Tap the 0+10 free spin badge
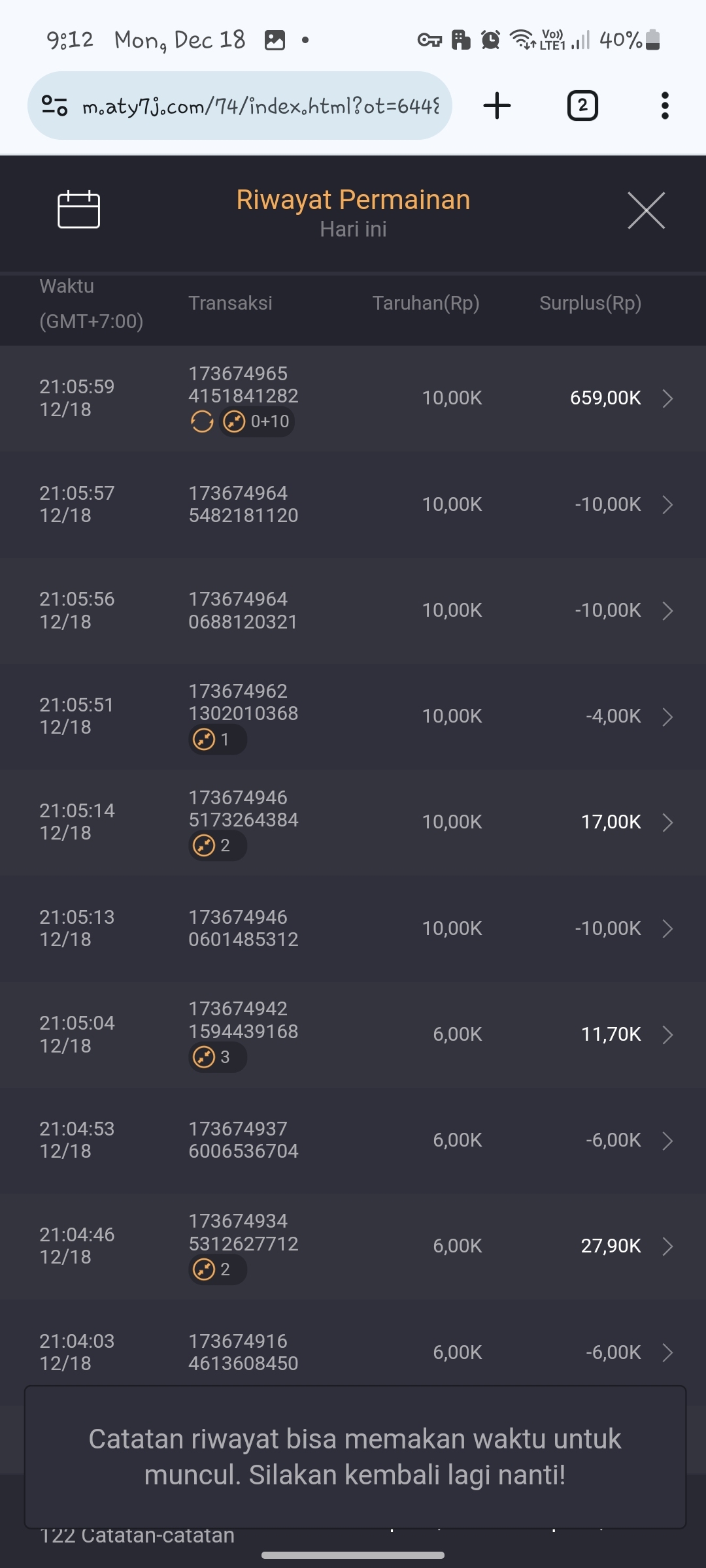Image resolution: width=706 pixels, height=1568 pixels. [x=257, y=422]
